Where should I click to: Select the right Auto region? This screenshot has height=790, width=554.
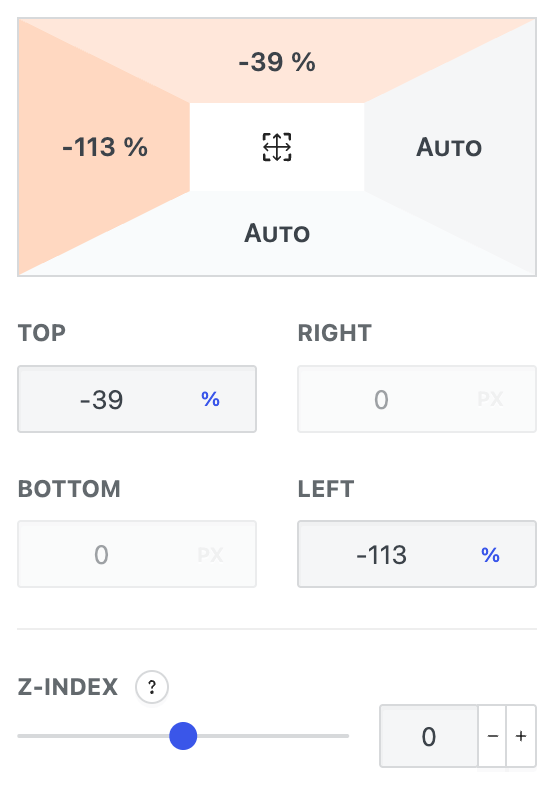(x=449, y=147)
